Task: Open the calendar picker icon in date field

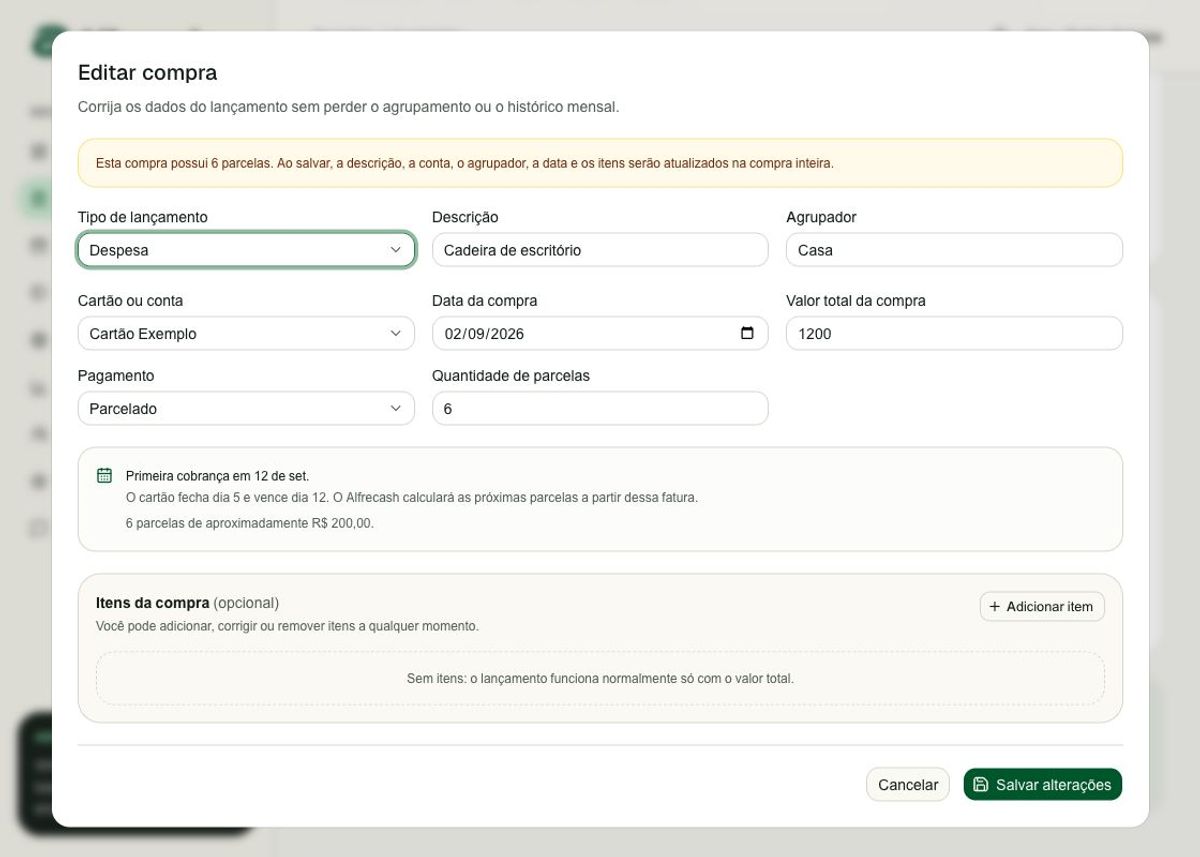Action: coord(747,333)
